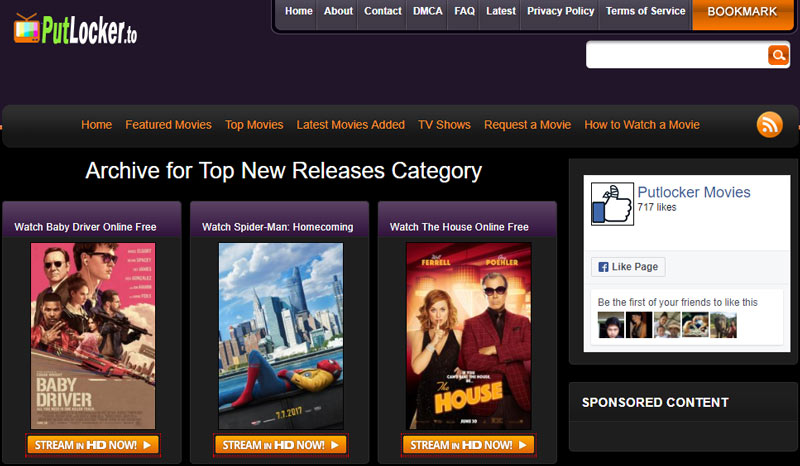Click the orange search magnifier button

click(x=778, y=55)
